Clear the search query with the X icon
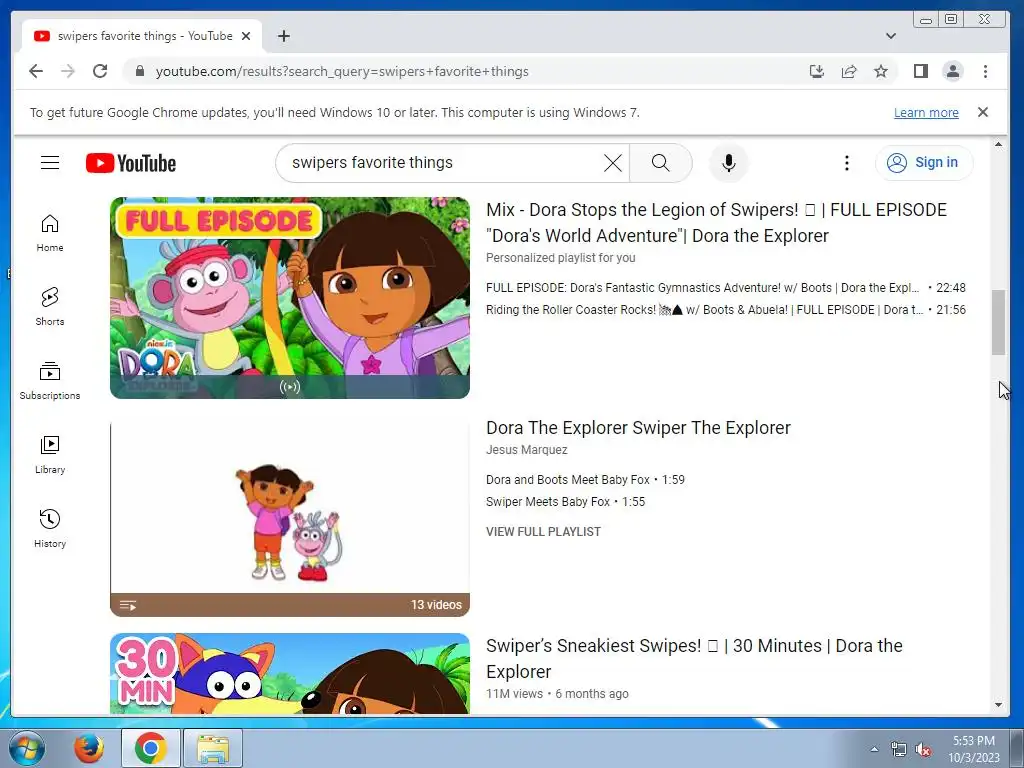Image resolution: width=1024 pixels, height=768 pixels. point(613,163)
